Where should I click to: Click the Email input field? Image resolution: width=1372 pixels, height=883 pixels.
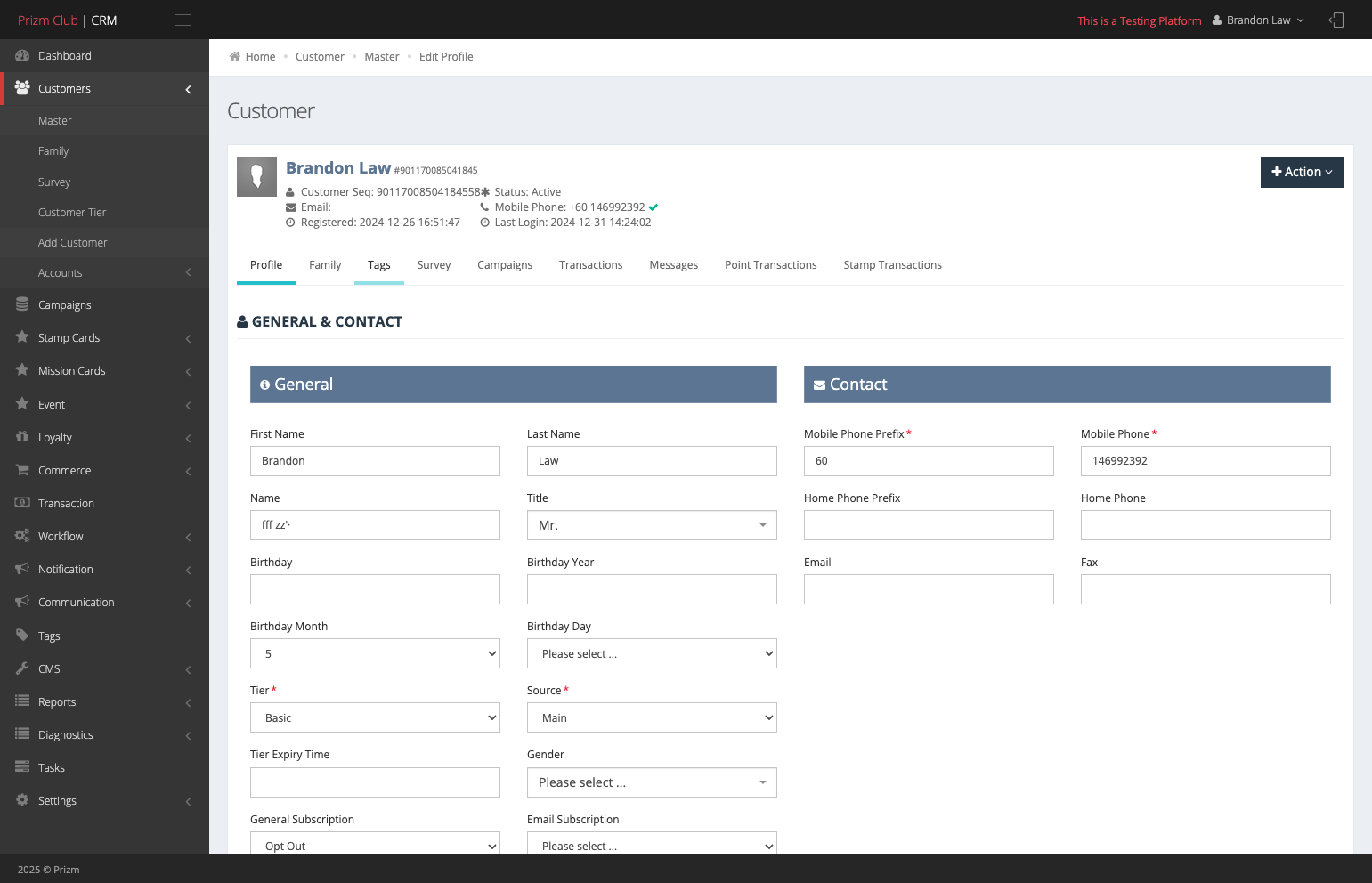click(x=929, y=589)
